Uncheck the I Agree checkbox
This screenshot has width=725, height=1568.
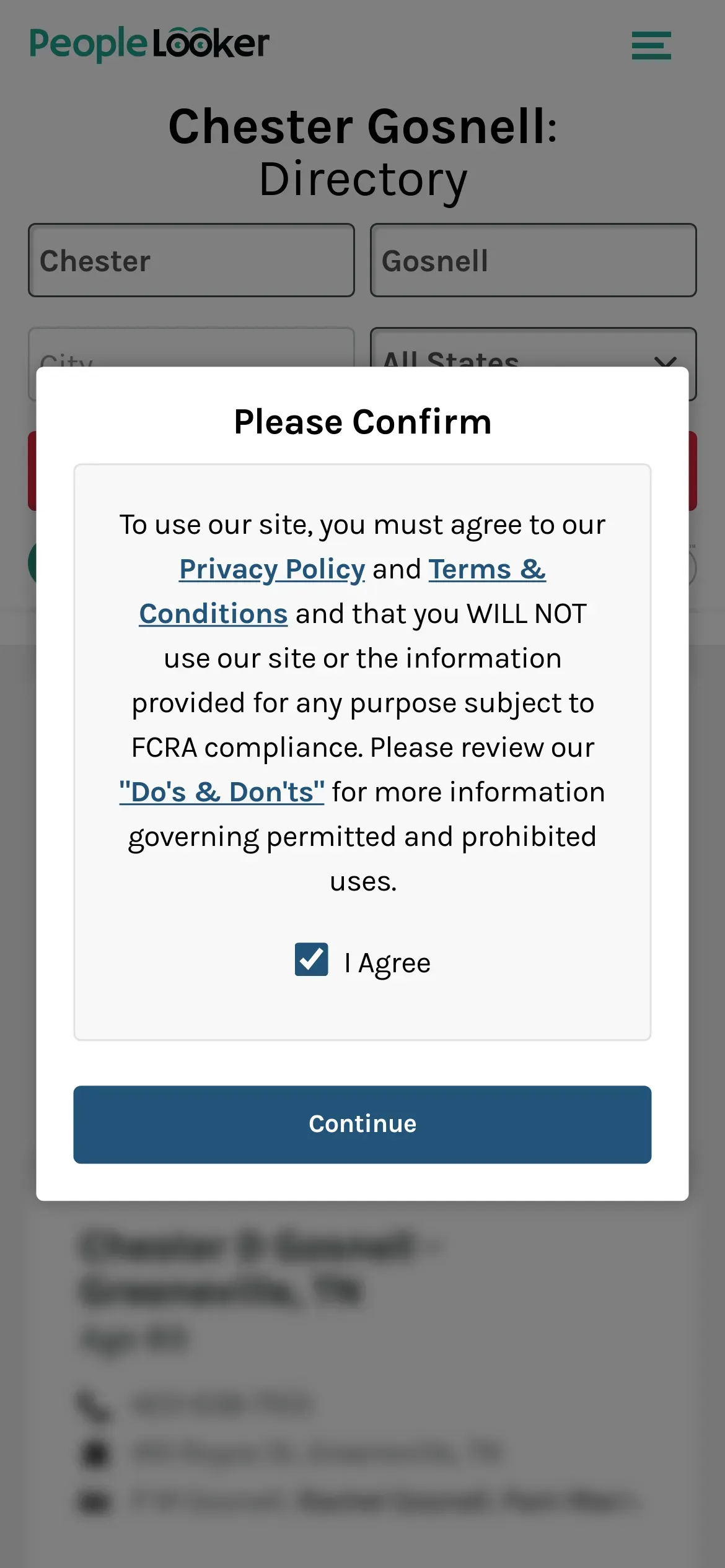[311, 959]
